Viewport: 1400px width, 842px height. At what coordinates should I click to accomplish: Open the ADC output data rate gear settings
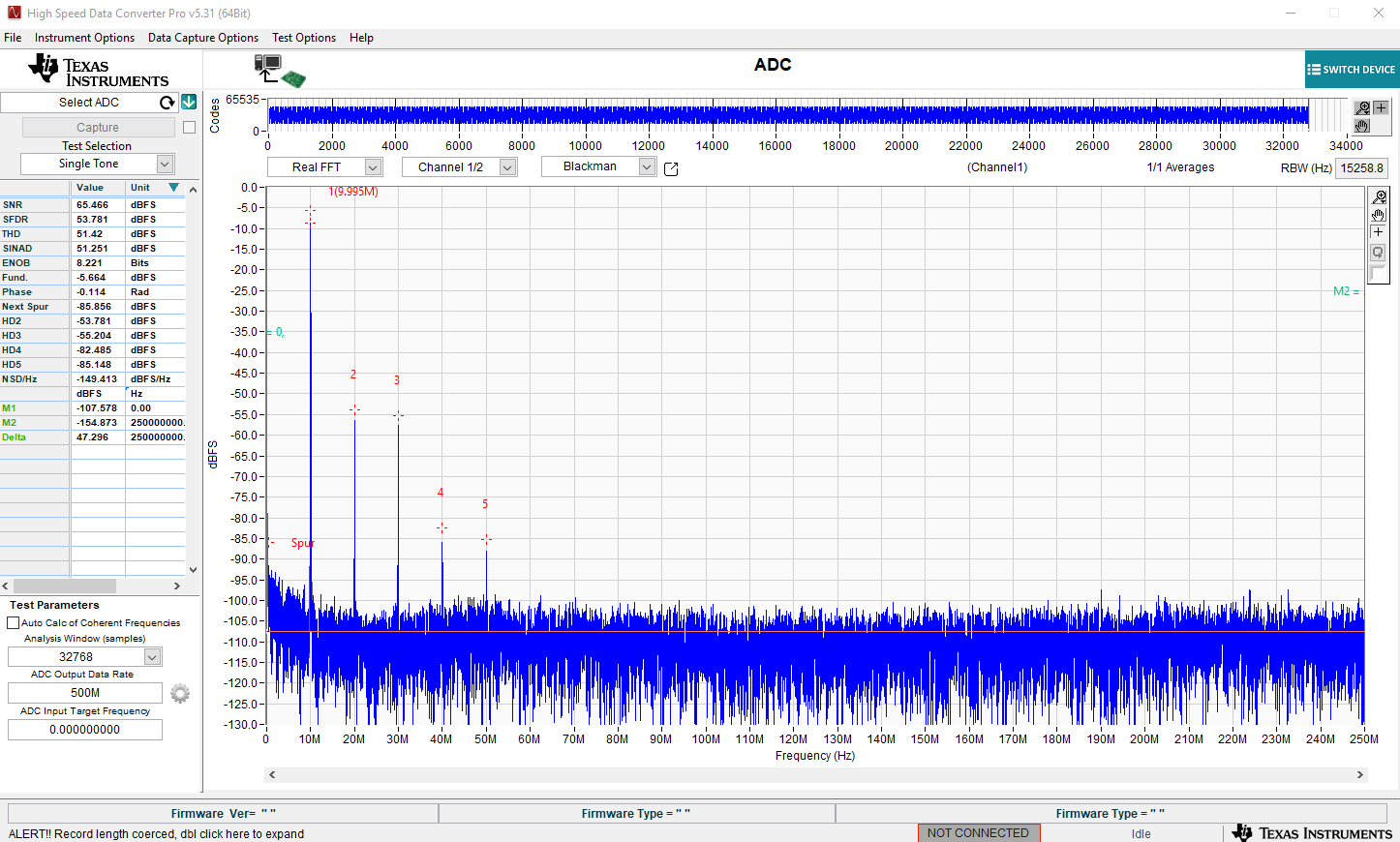click(x=180, y=693)
